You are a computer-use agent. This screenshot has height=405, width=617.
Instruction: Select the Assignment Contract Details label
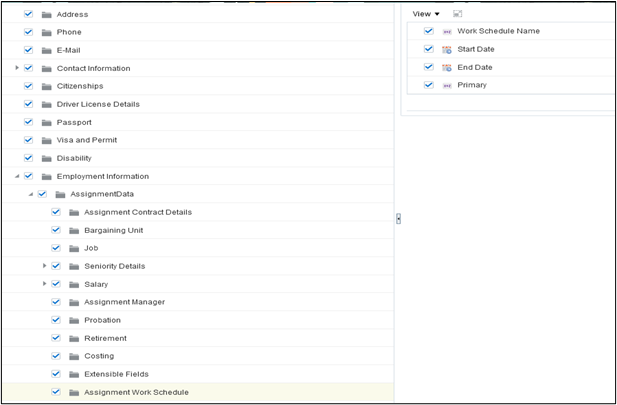138,212
